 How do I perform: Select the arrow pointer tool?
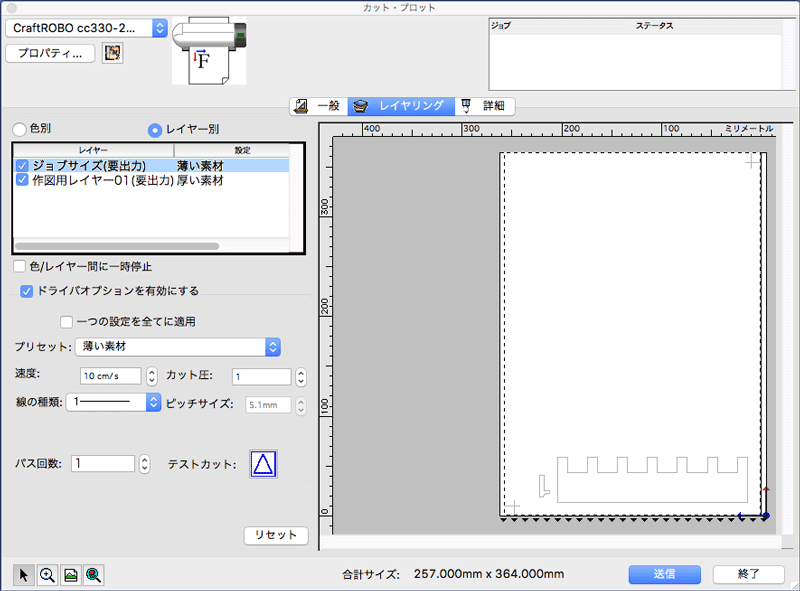(x=23, y=575)
